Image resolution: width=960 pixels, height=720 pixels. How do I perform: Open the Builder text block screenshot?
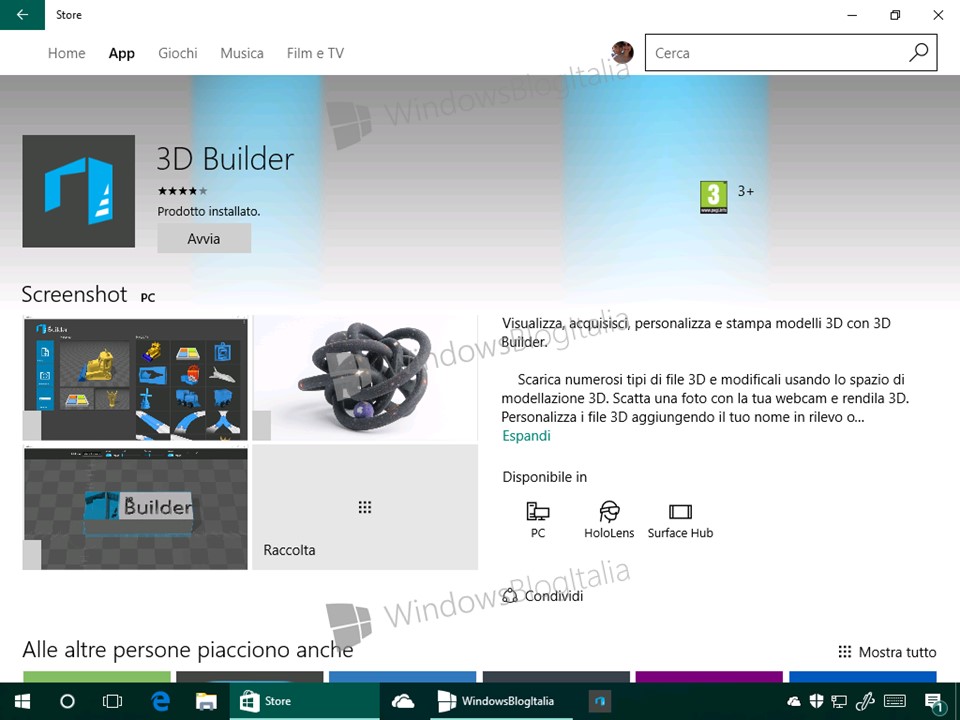click(x=135, y=508)
